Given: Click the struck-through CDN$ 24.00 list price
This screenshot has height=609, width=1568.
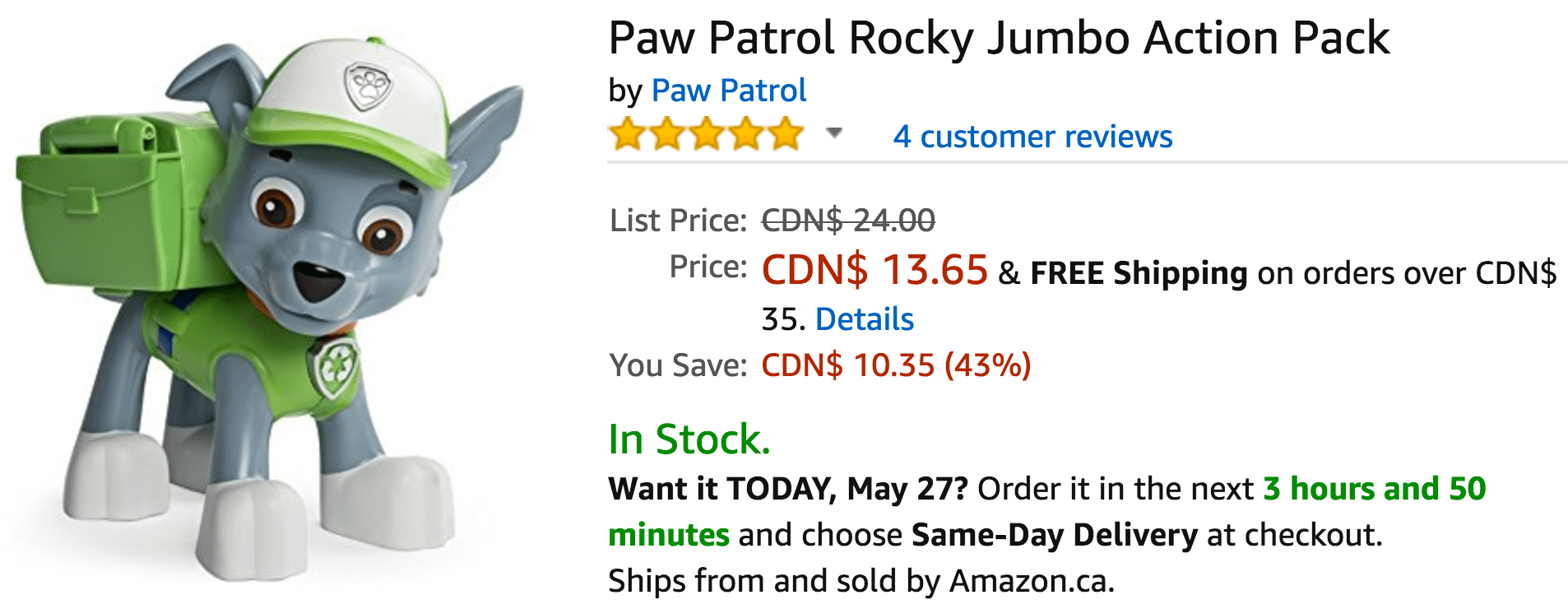Looking at the screenshot, I should 848,221.
